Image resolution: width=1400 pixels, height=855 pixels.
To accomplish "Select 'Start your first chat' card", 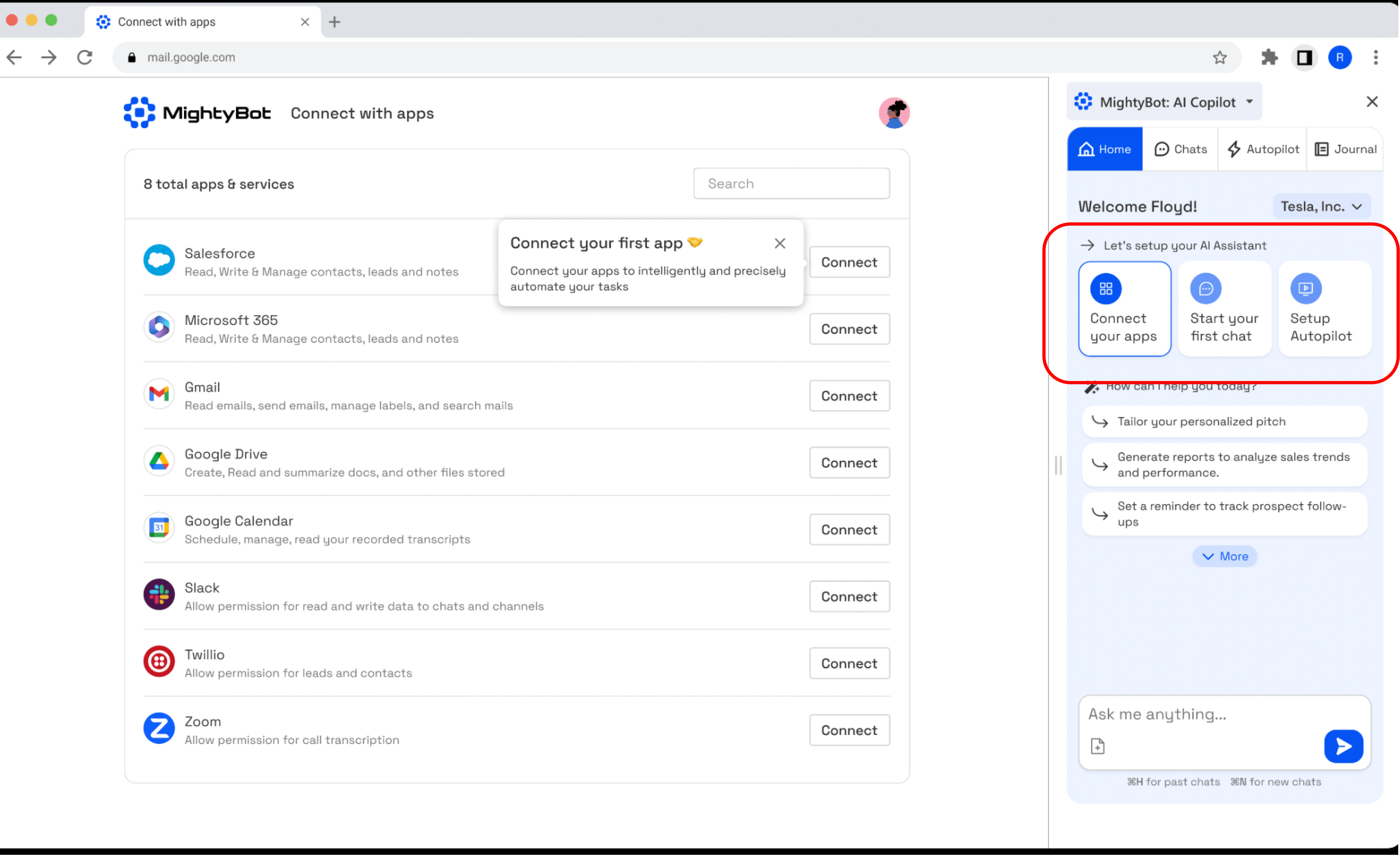I will pyautogui.click(x=1225, y=309).
